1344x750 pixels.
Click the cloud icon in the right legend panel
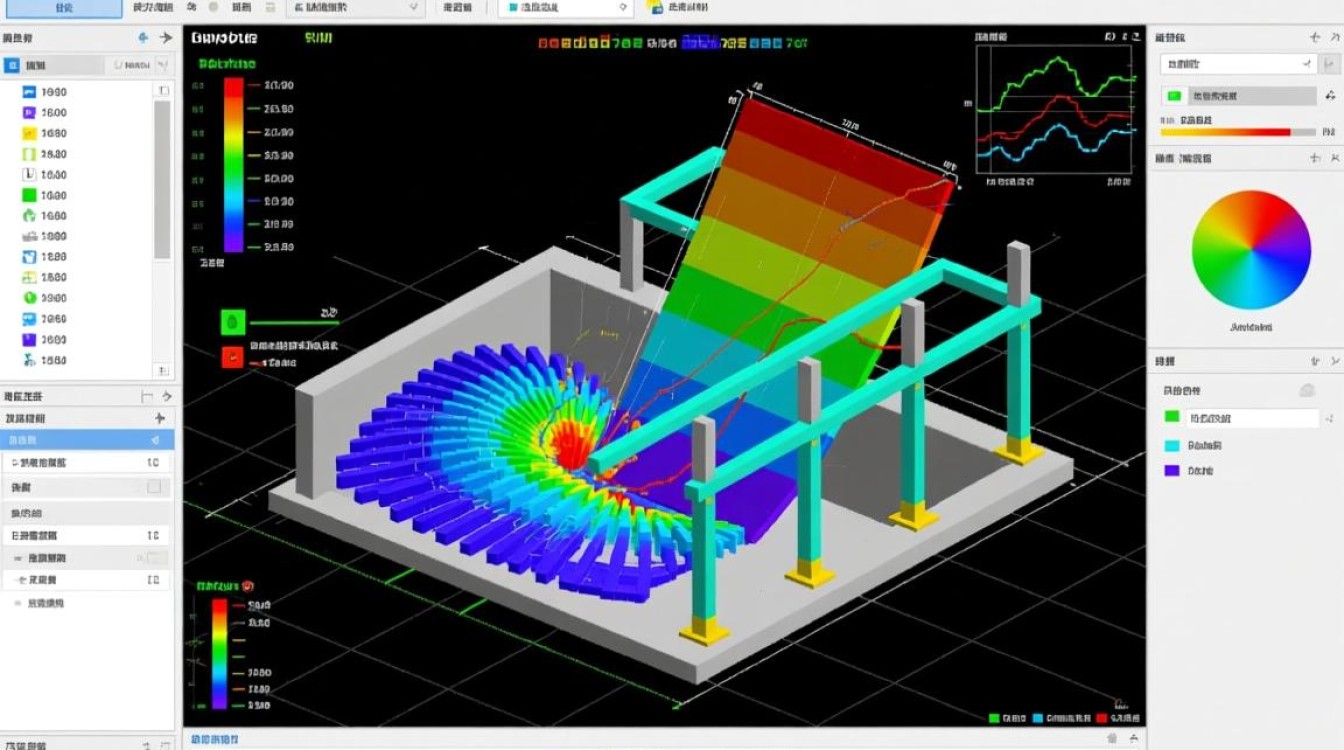click(1306, 390)
